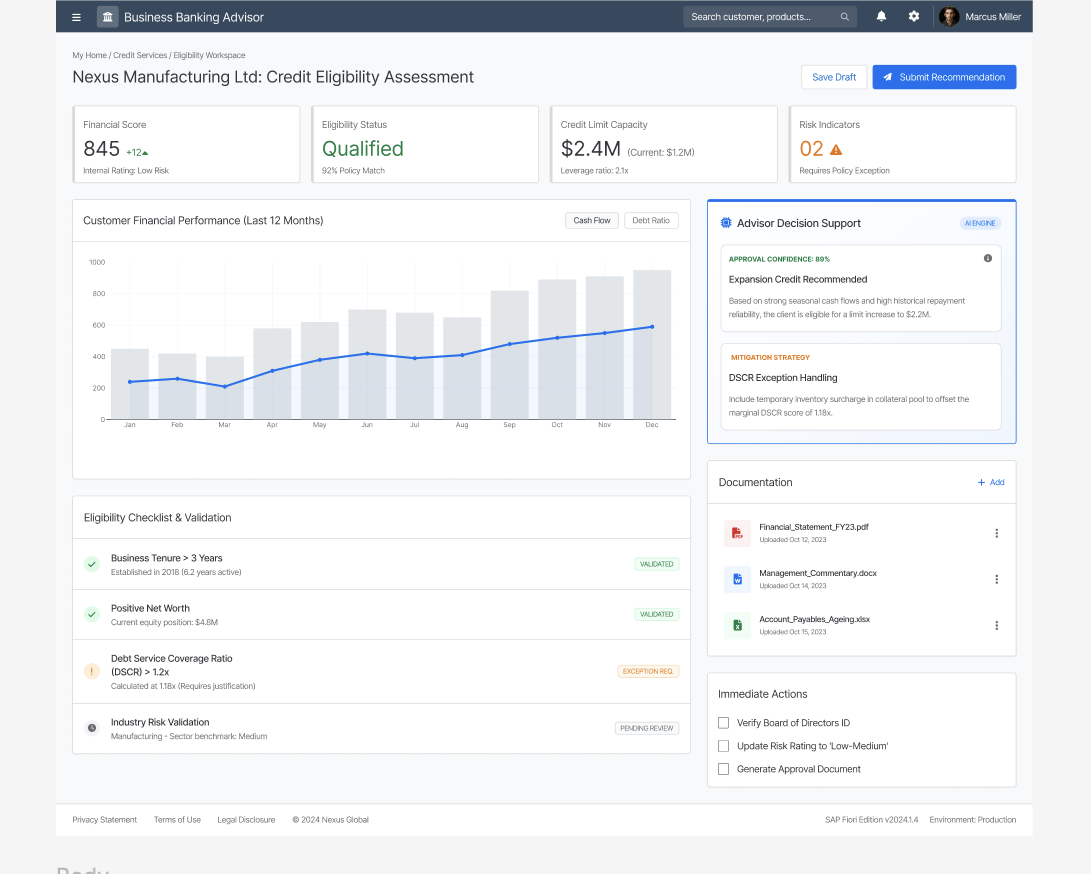Click SAP Fiori Edition v2024.1.4 text
Viewport: 1091px width, 874px height.
872,820
